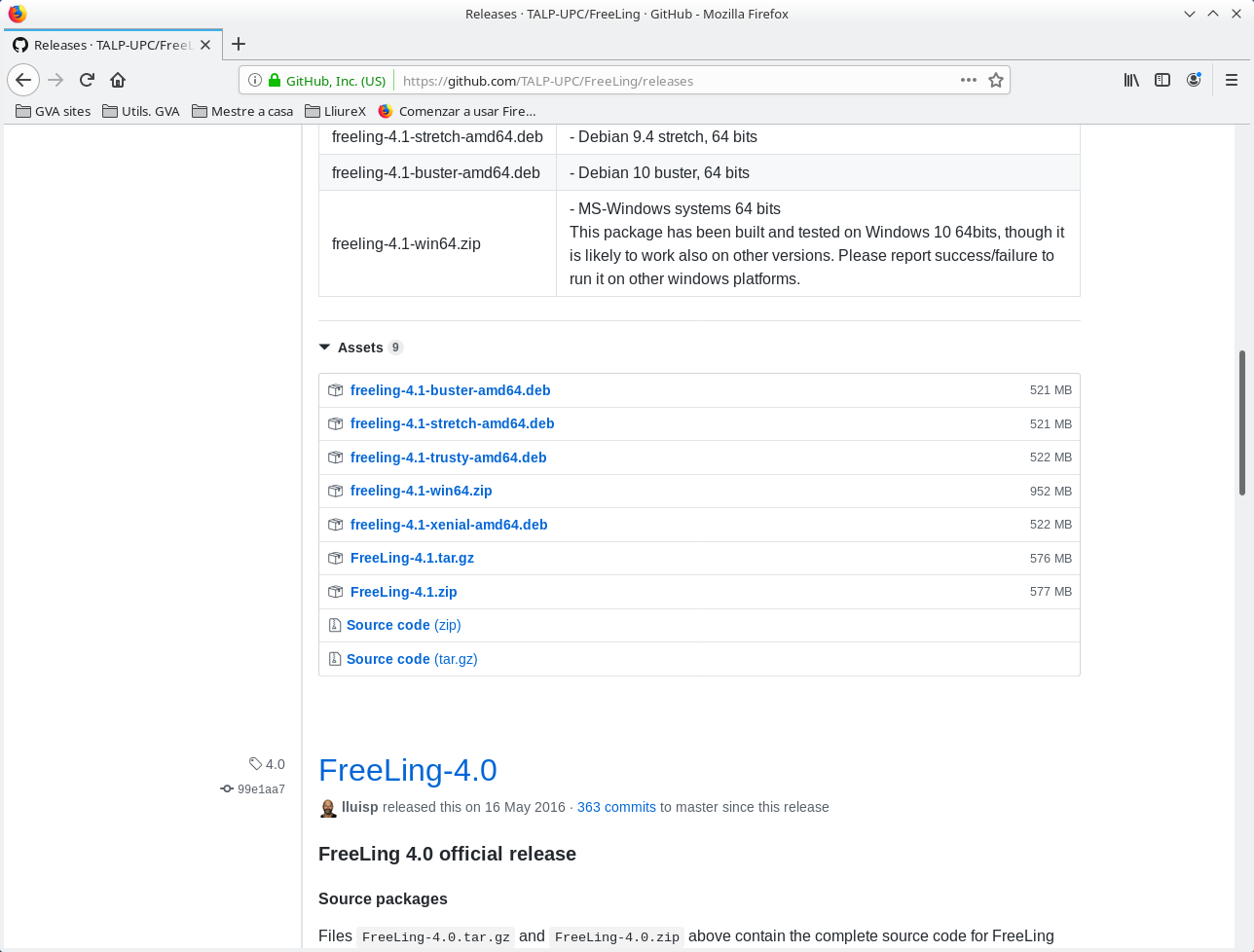Click zip file icon beside Source code (zip)
The image size is (1254, 952).
coord(334,625)
